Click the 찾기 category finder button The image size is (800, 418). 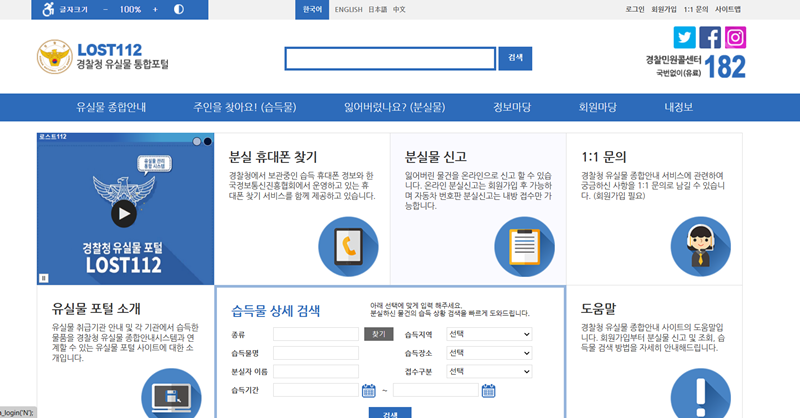(379, 334)
